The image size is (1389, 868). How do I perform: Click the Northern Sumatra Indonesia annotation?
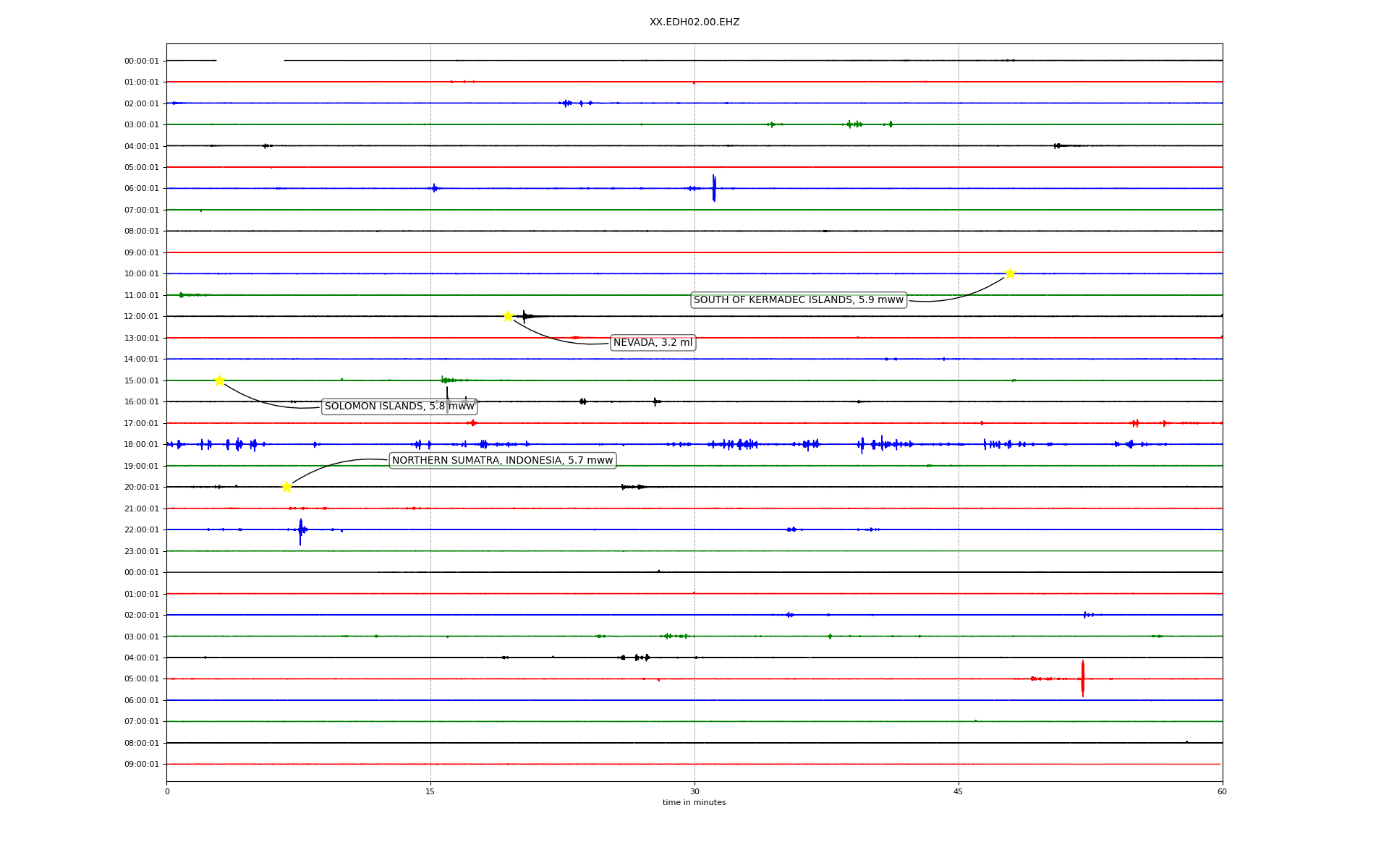tap(502, 461)
